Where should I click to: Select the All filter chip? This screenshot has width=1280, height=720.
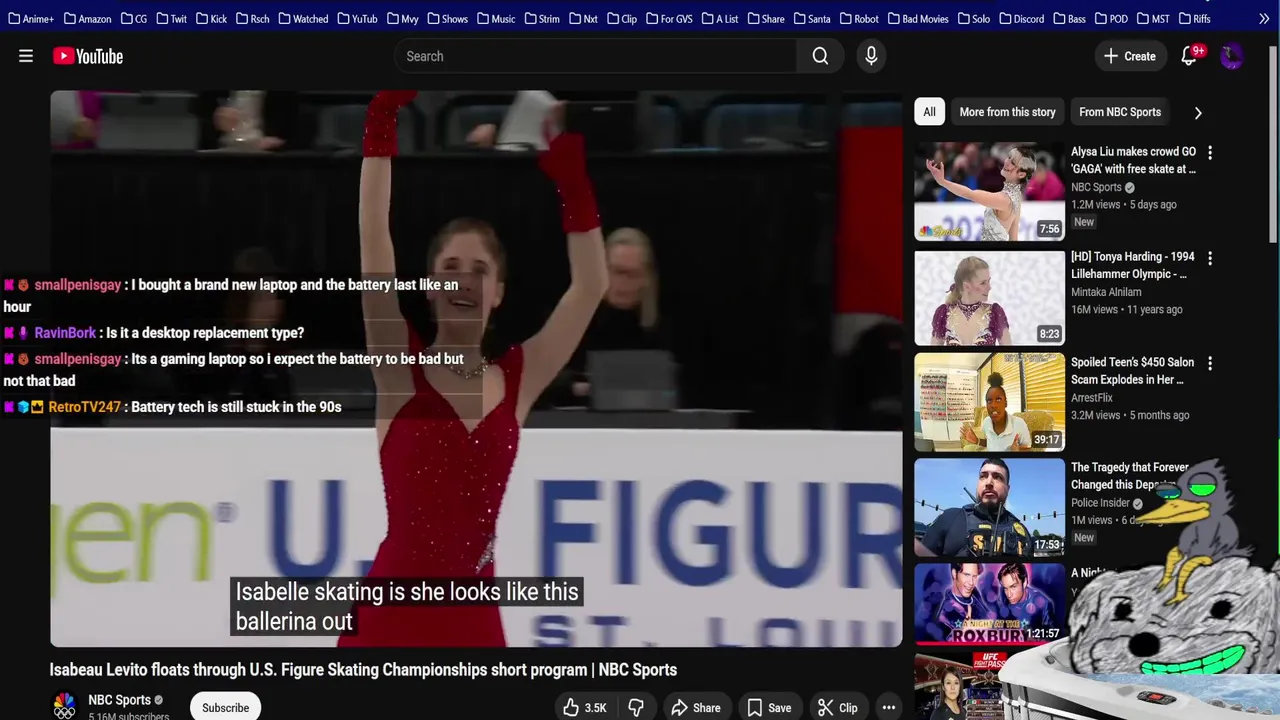point(929,112)
